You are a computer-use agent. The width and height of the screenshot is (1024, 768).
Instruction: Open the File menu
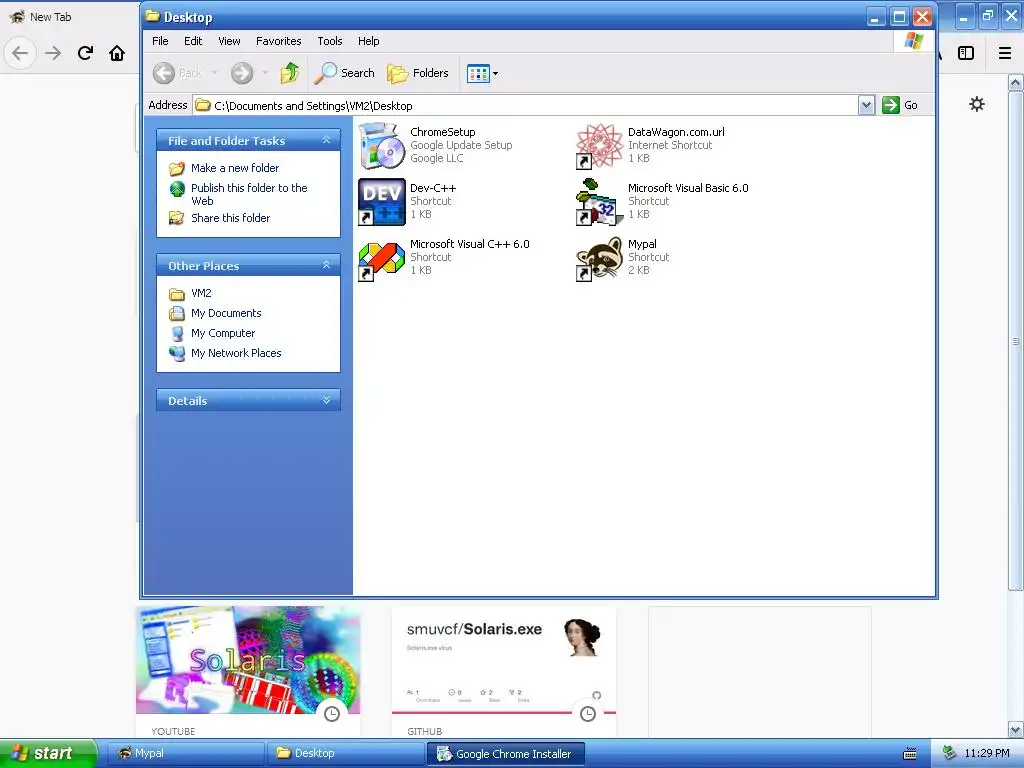(160, 41)
